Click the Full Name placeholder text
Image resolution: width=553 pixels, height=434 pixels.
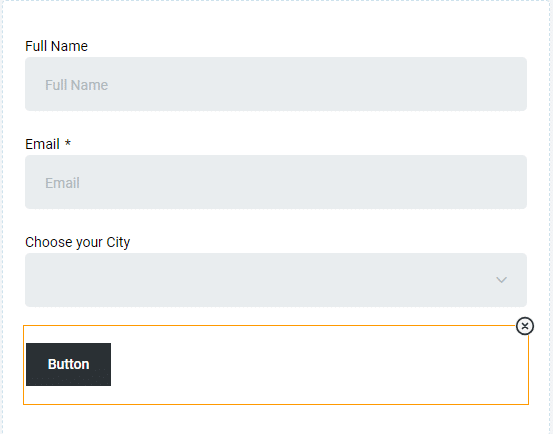[x=77, y=85]
